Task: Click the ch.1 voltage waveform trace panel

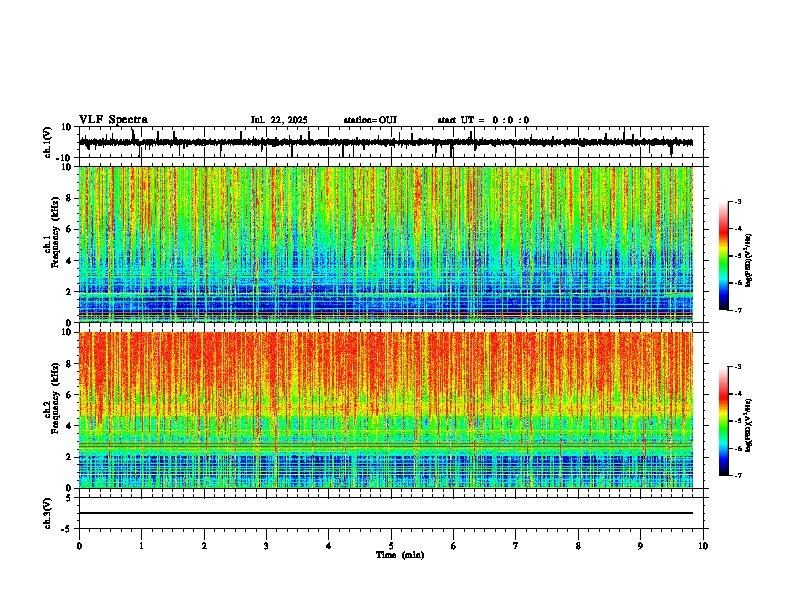Action: (390, 142)
